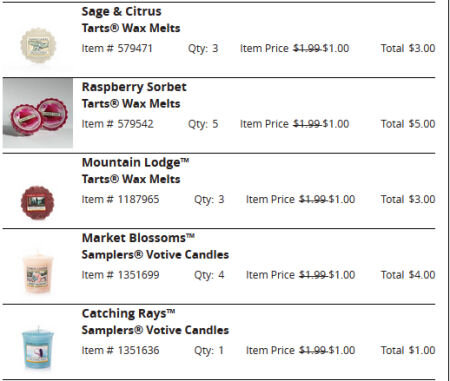Open the Catching Rays blue candle image

(38, 348)
